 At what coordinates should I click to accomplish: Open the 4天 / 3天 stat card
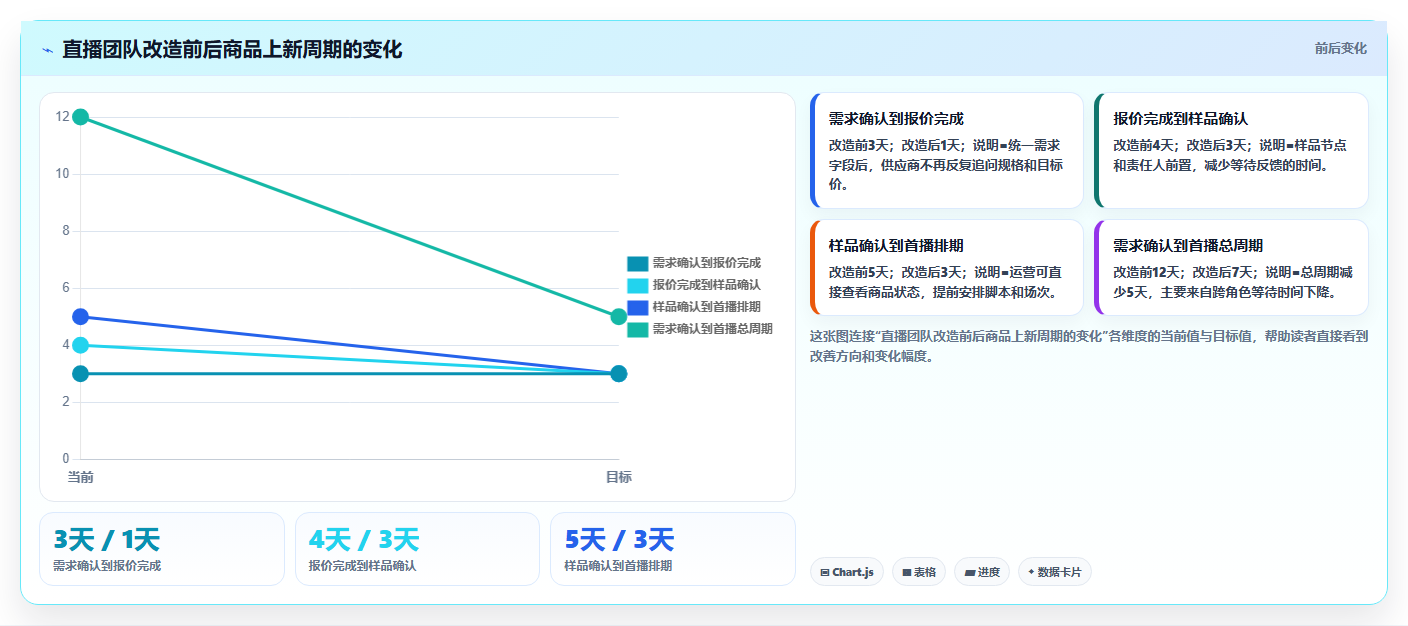[417, 549]
